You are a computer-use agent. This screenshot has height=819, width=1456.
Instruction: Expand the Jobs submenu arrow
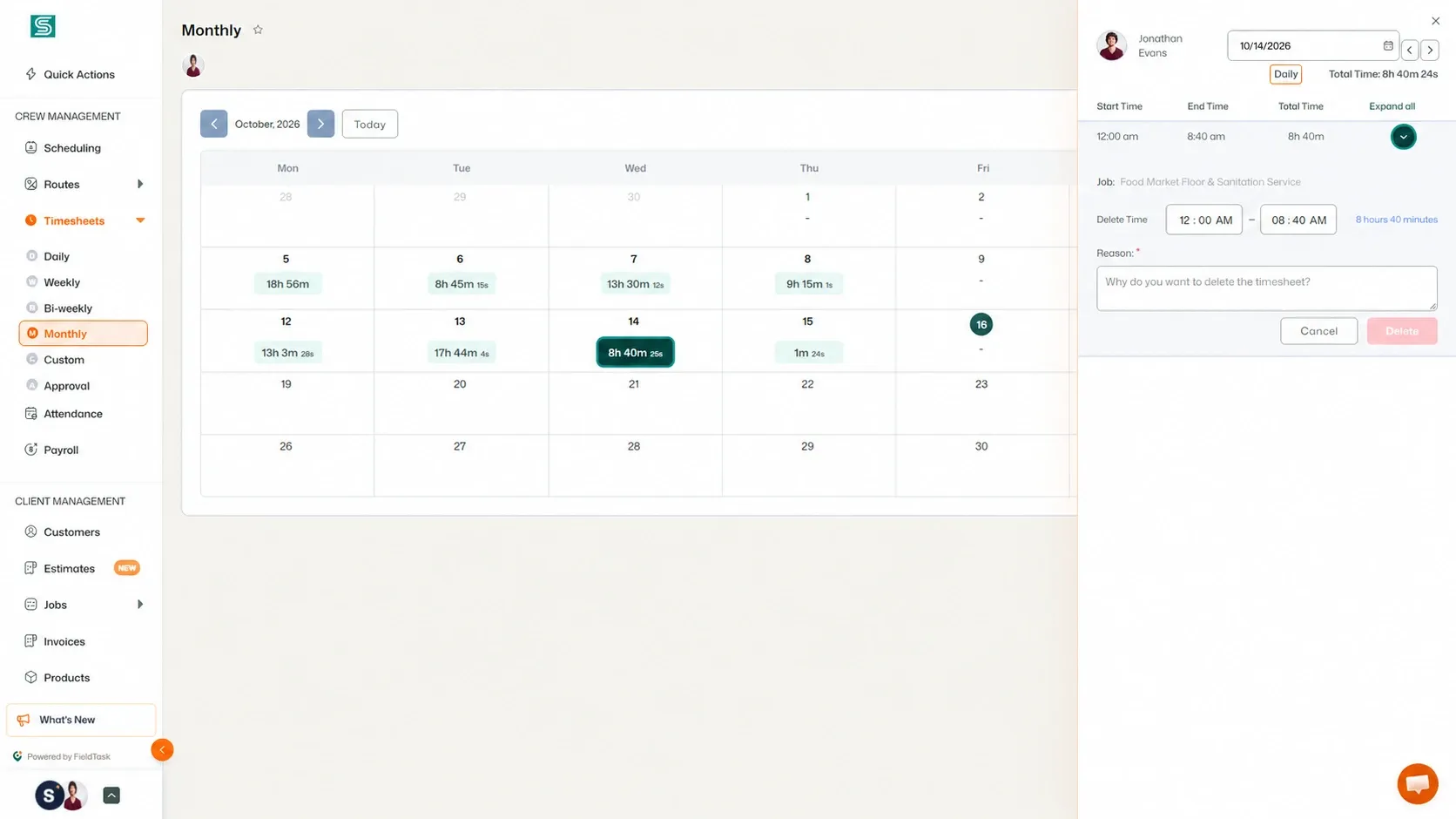point(139,605)
